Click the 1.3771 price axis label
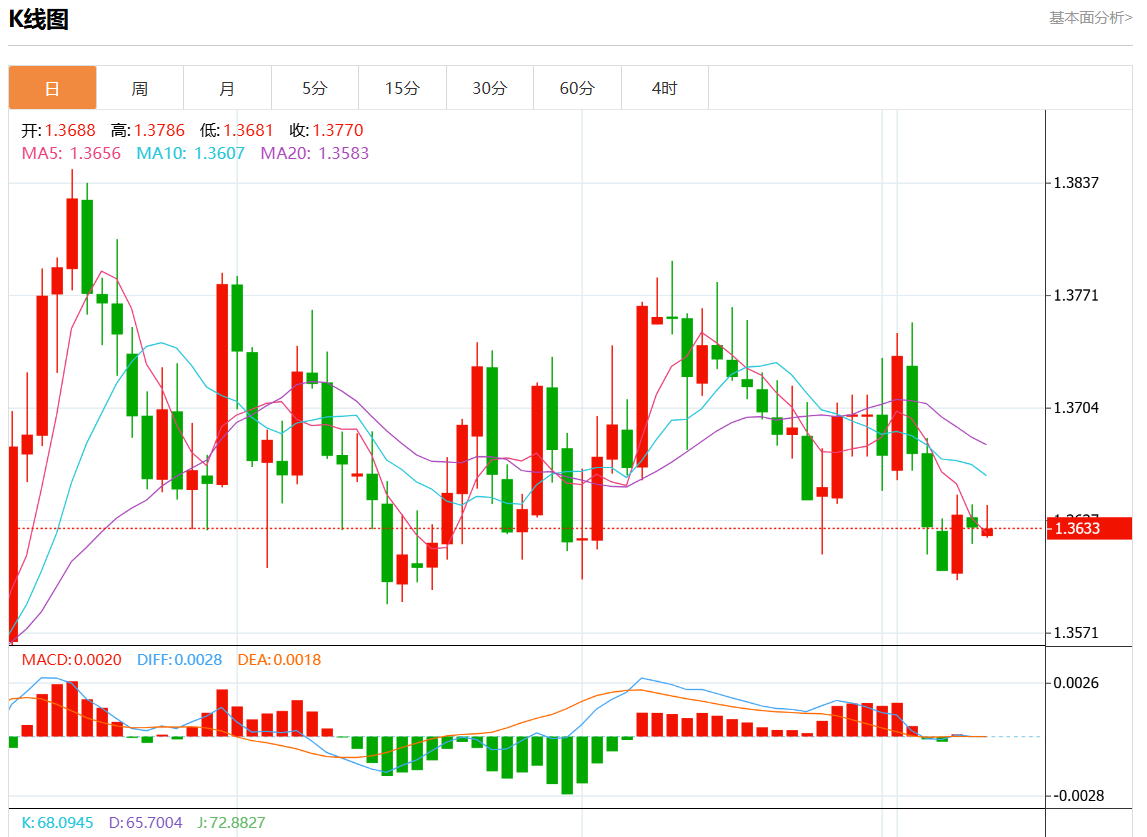1147x837 pixels. [1075, 296]
